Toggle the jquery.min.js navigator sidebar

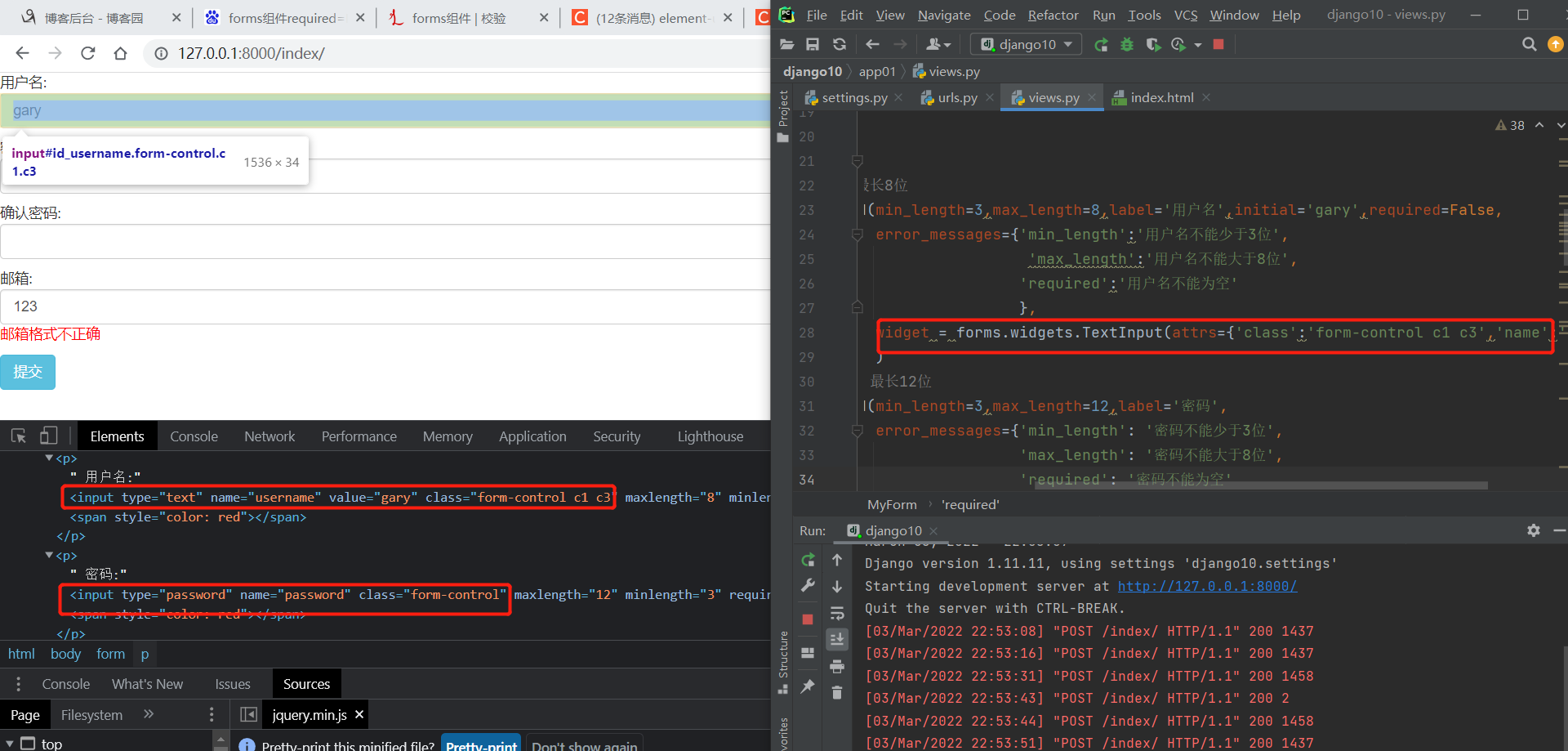tap(249, 715)
